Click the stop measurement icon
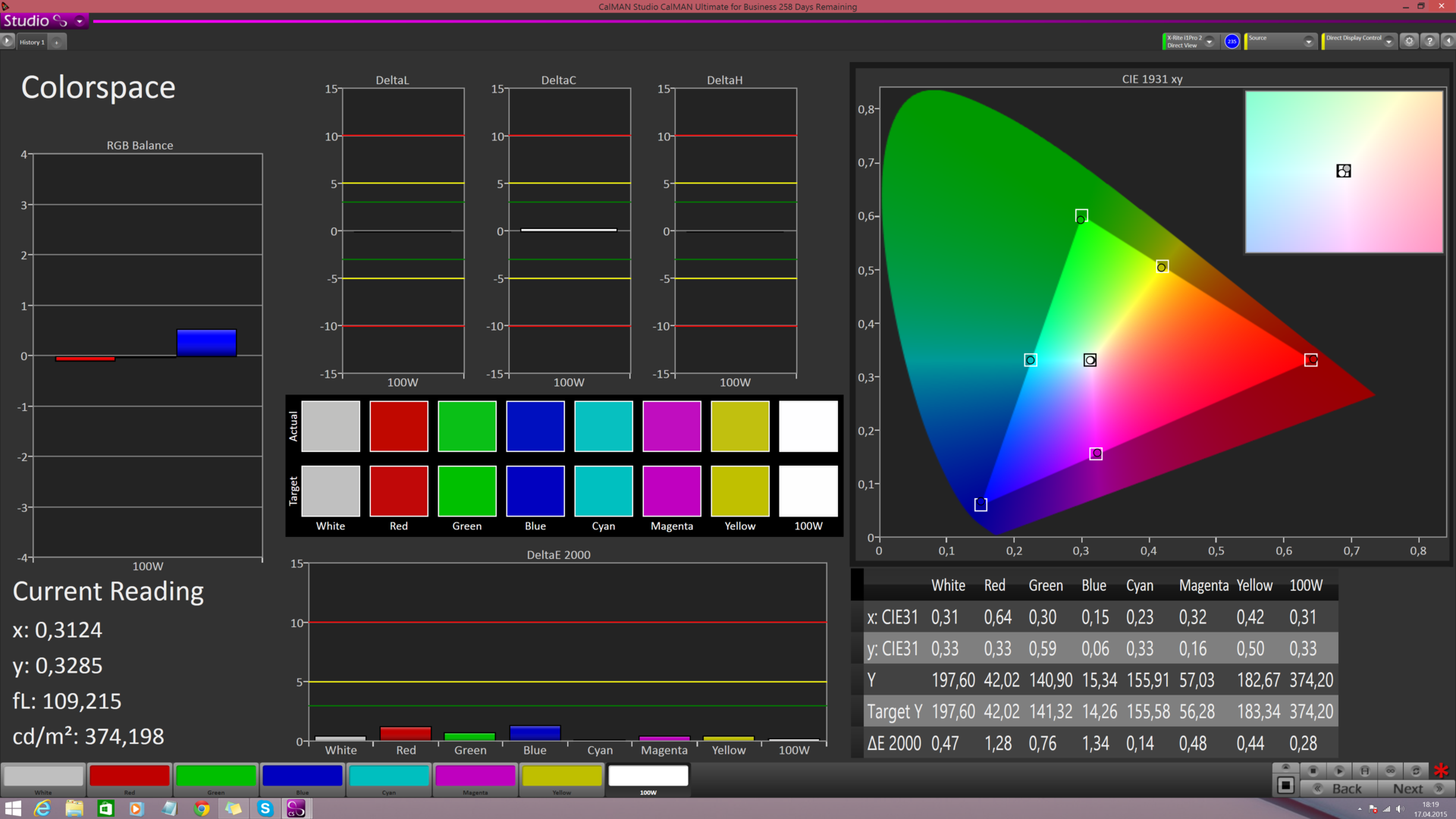Viewport: 1456px width, 819px height. [1313, 770]
